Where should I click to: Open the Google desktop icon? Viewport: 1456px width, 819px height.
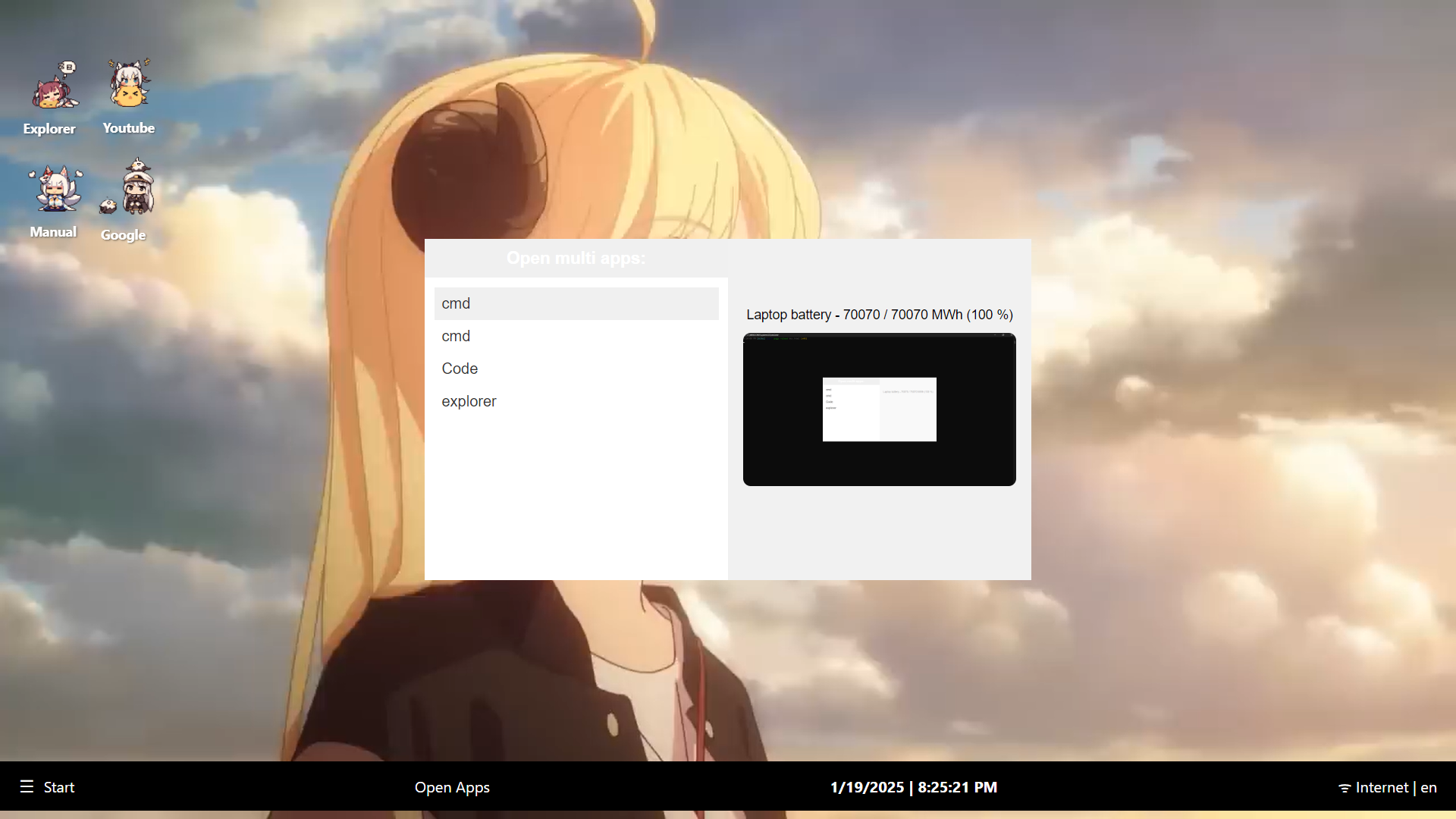click(x=125, y=200)
